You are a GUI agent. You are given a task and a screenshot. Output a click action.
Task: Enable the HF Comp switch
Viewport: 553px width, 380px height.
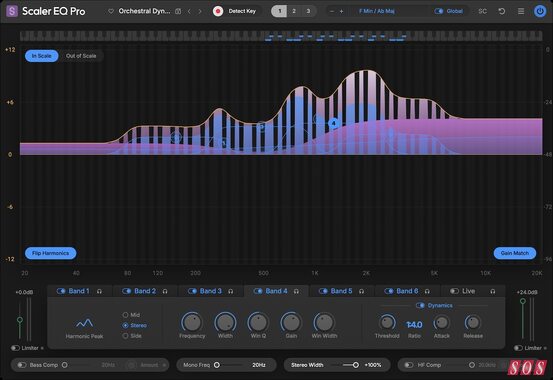coord(409,365)
